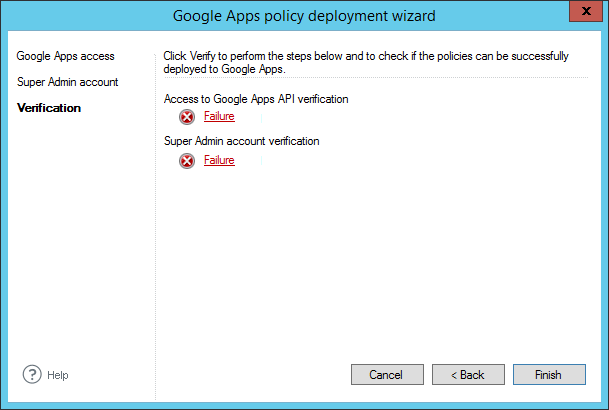Open the Help text link
This screenshot has width=609, height=410.
pos(58,375)
